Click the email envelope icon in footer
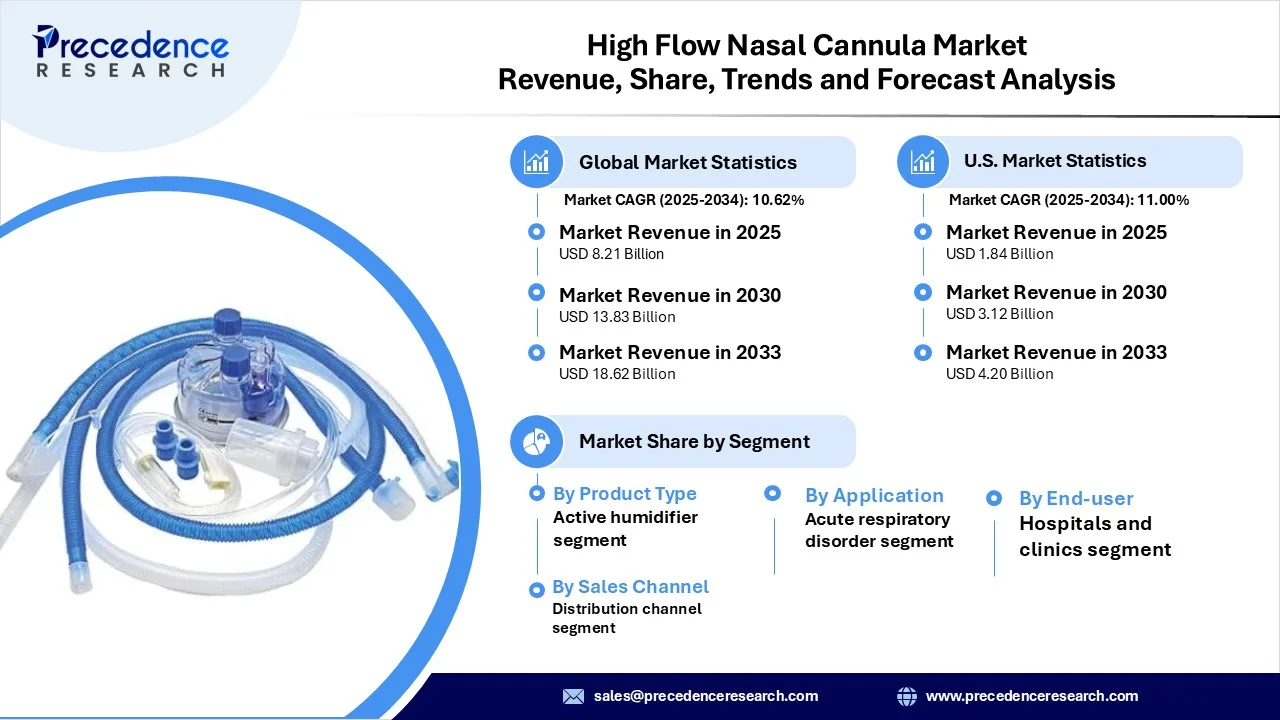 (x=573, y=696)
